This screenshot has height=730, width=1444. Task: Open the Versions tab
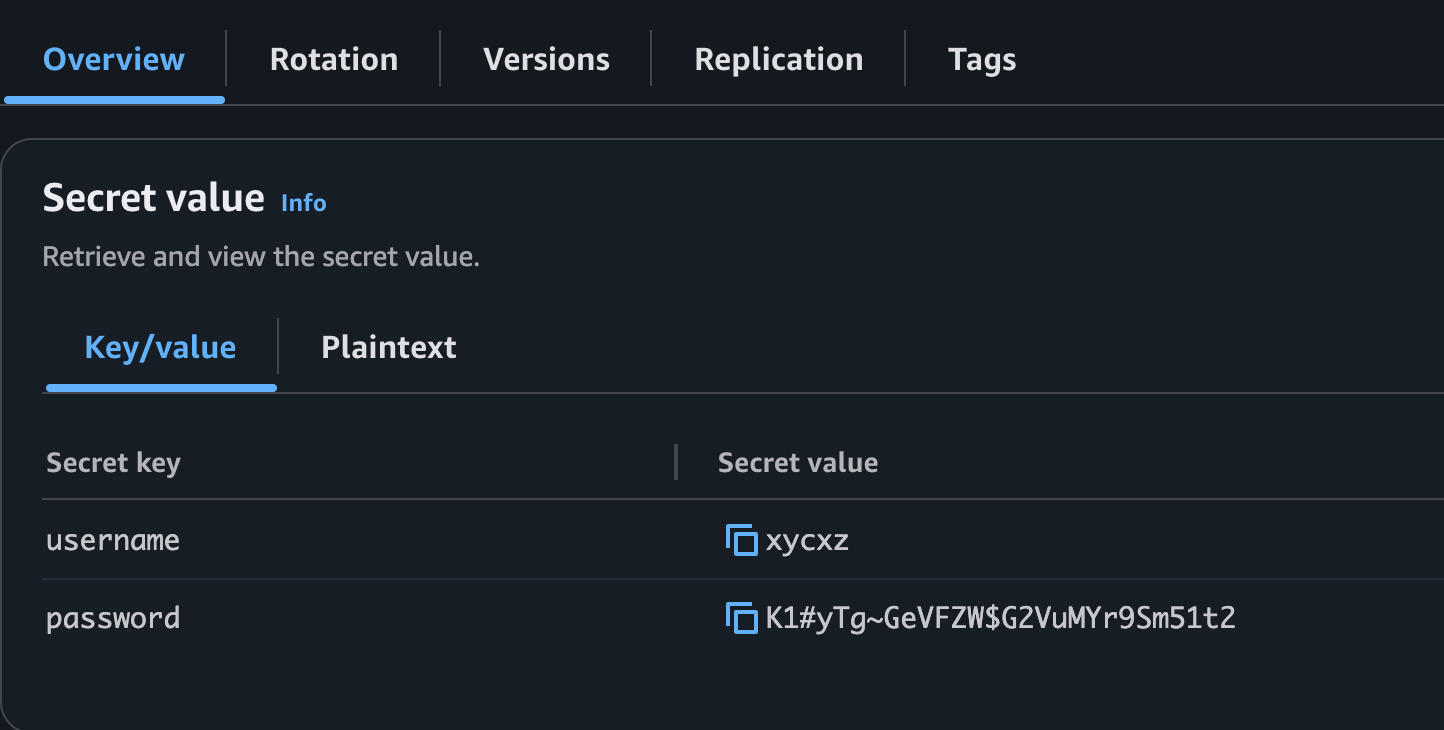[546, 58]
